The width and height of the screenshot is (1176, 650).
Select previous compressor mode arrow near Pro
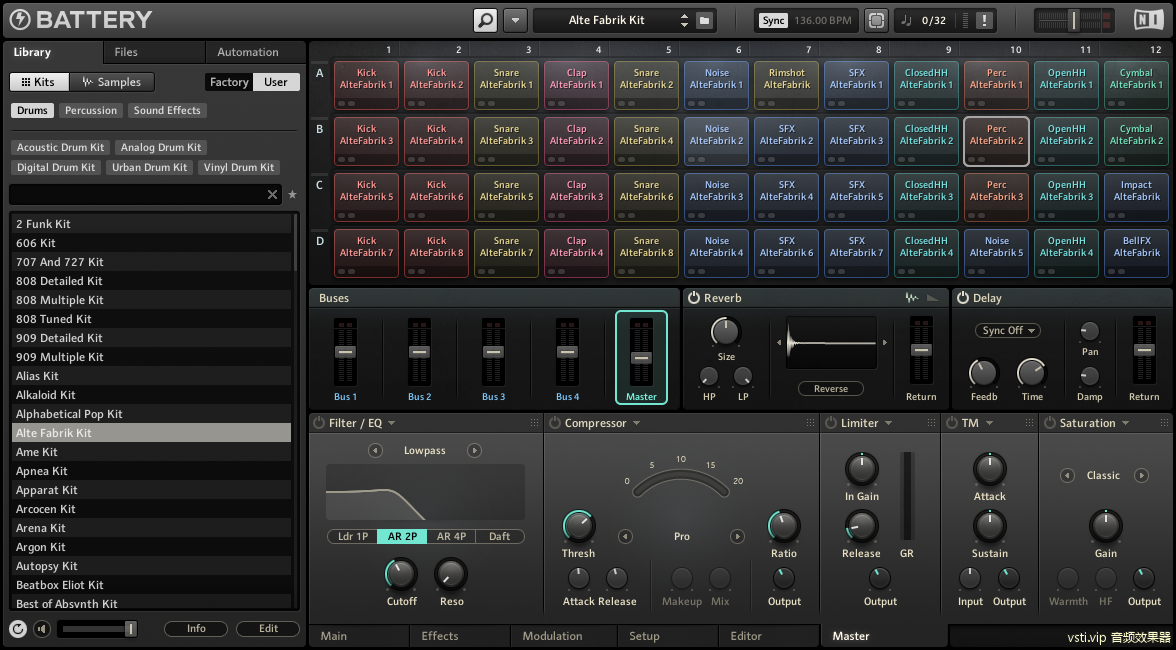625,536
